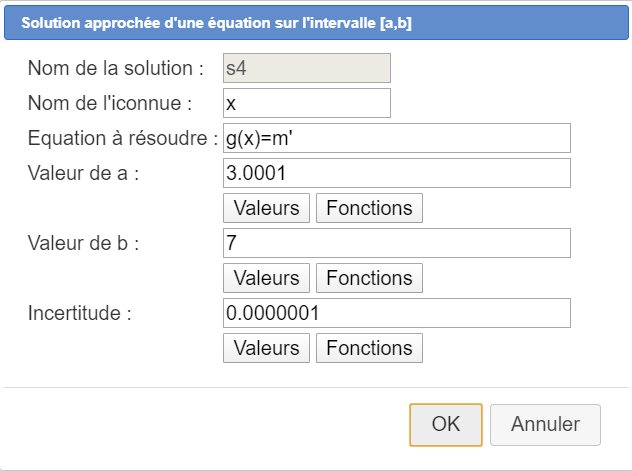Click the Valeur de b field showing 7
The width and height of the screenshot is (632, 471).
[396, 243]
